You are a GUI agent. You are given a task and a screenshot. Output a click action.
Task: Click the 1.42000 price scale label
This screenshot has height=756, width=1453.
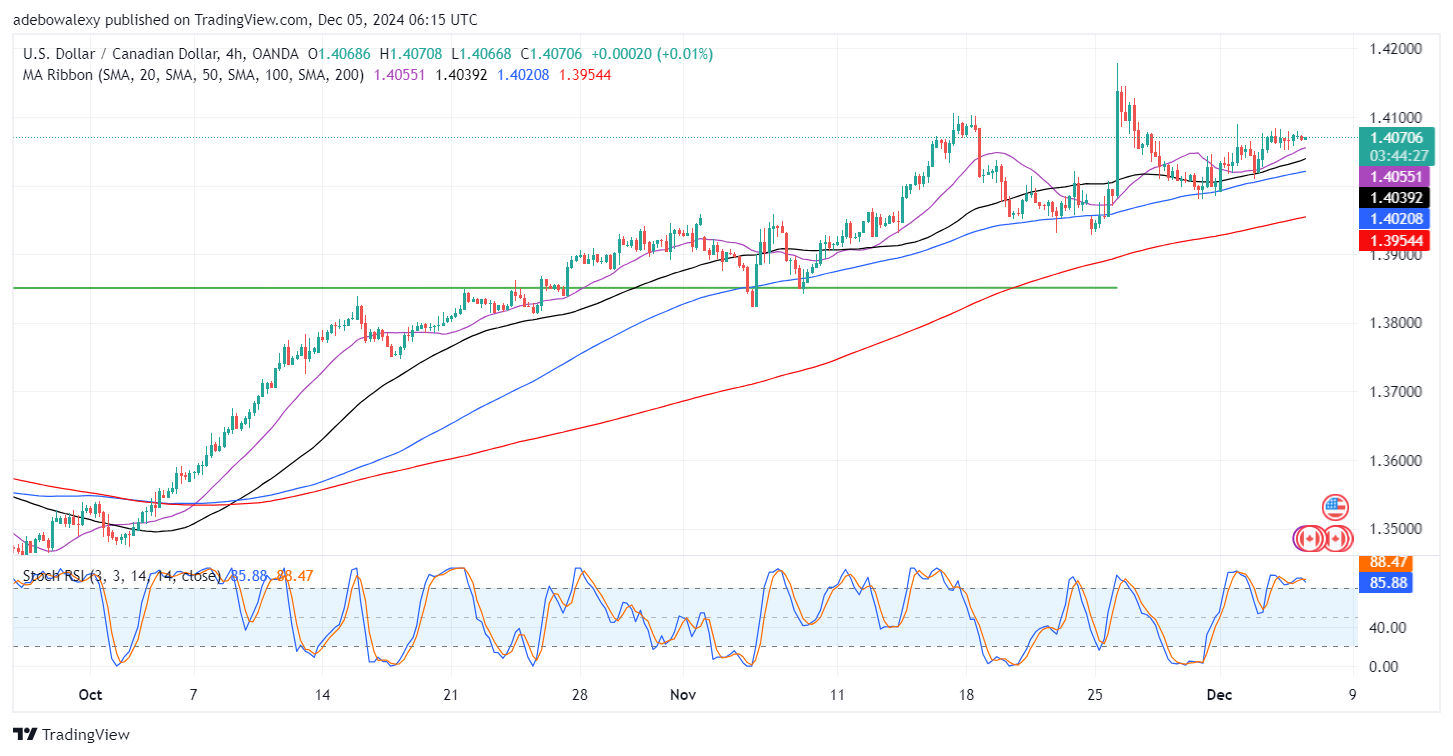click(1398, 48)
